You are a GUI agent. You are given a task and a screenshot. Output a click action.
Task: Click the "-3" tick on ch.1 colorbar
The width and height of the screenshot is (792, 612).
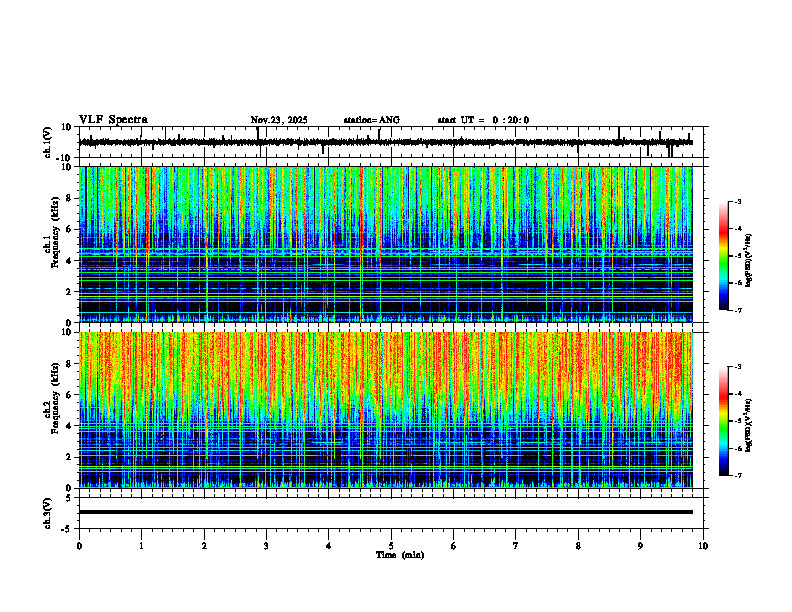point(737,202)
